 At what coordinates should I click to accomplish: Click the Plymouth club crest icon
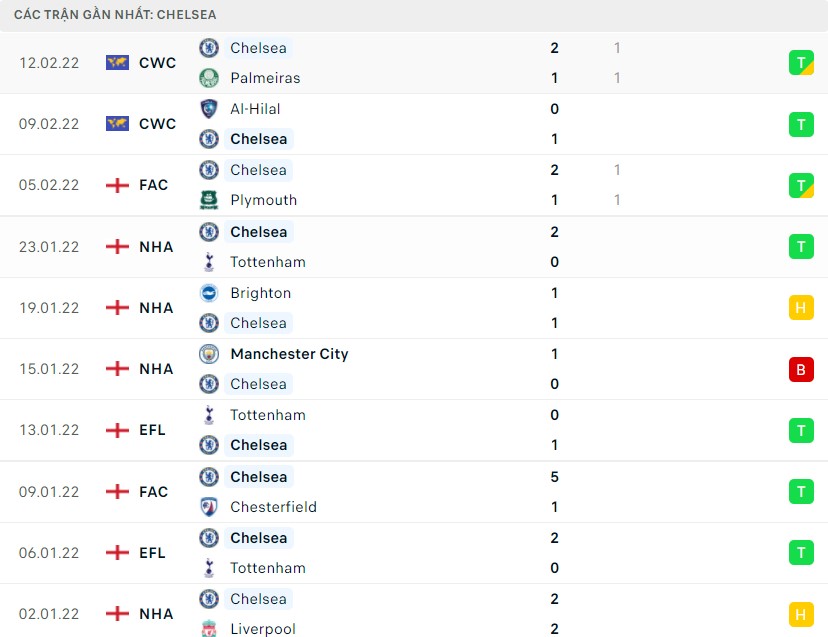(x=209, y=200)
